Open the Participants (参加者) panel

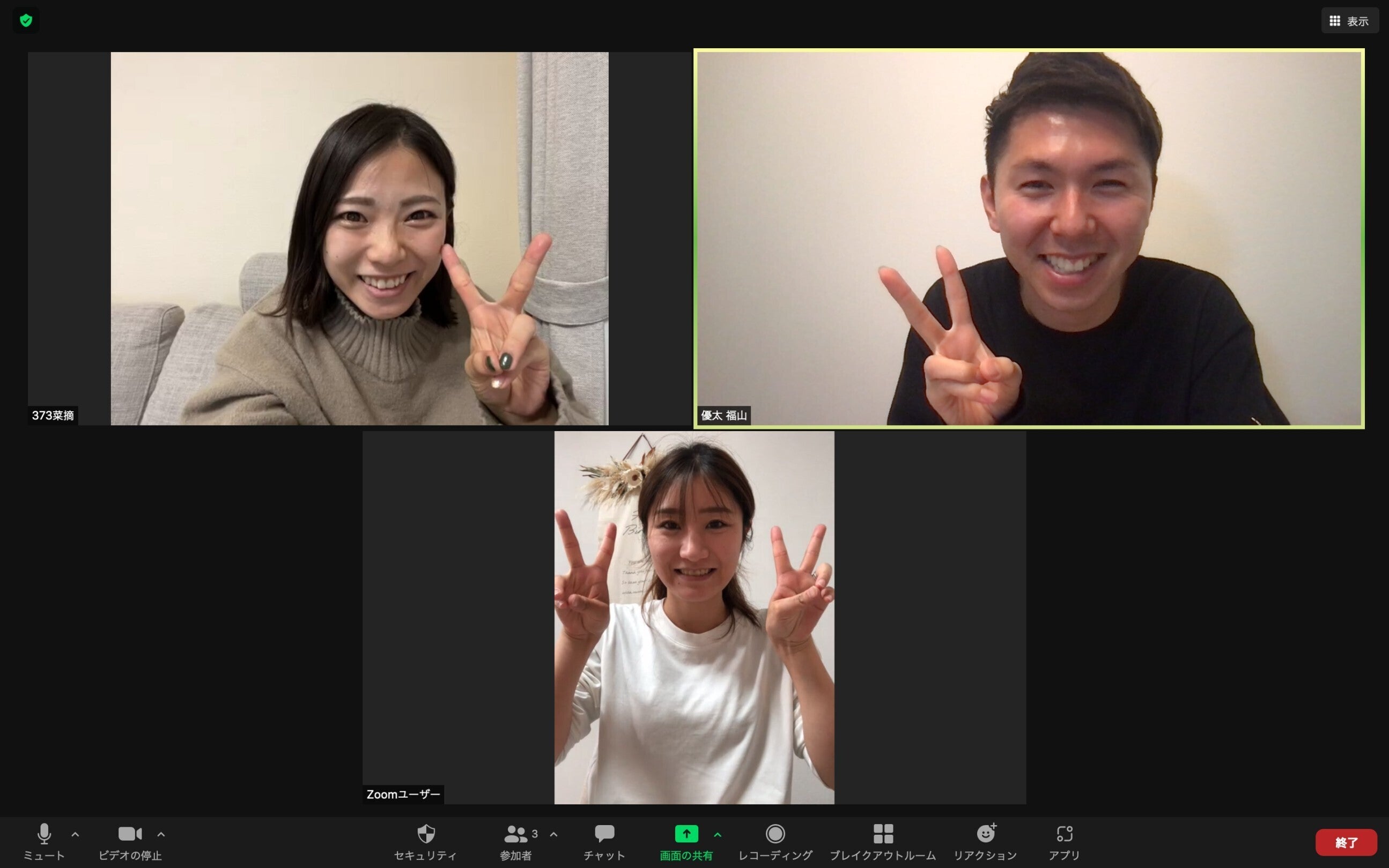tap(515, 834)
